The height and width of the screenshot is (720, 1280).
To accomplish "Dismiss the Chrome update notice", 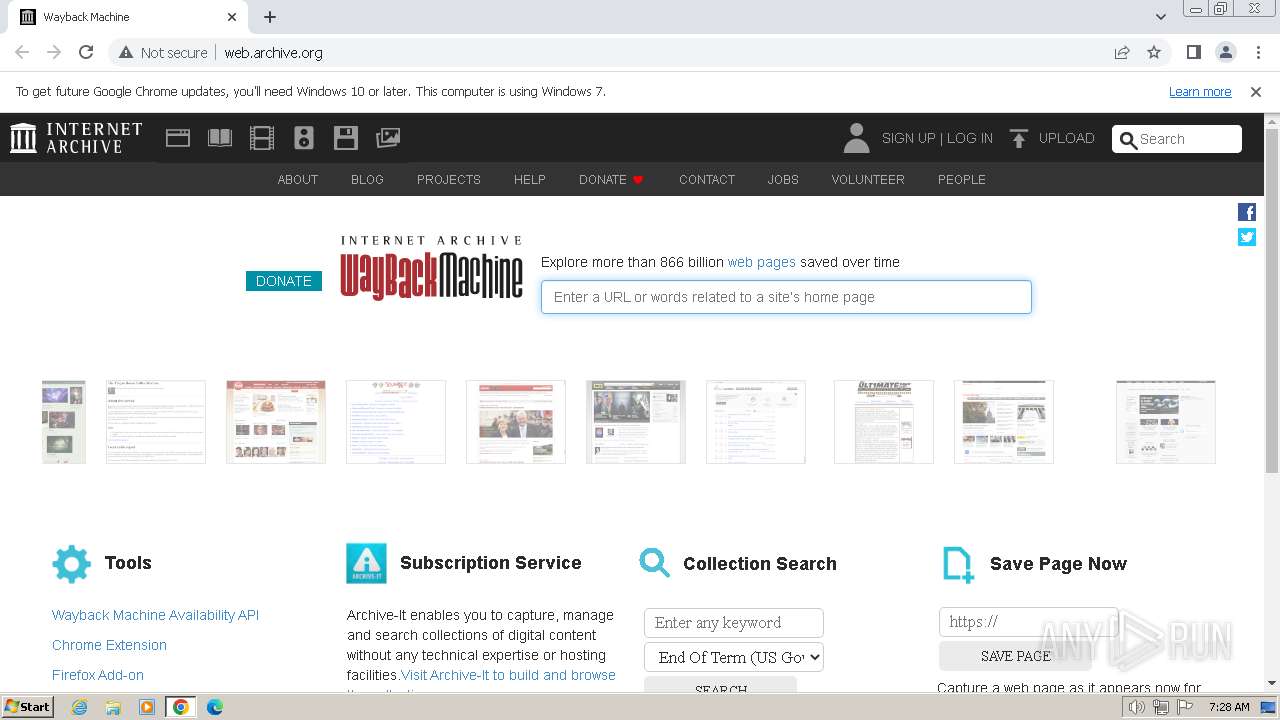I will tap(1256, 92).
